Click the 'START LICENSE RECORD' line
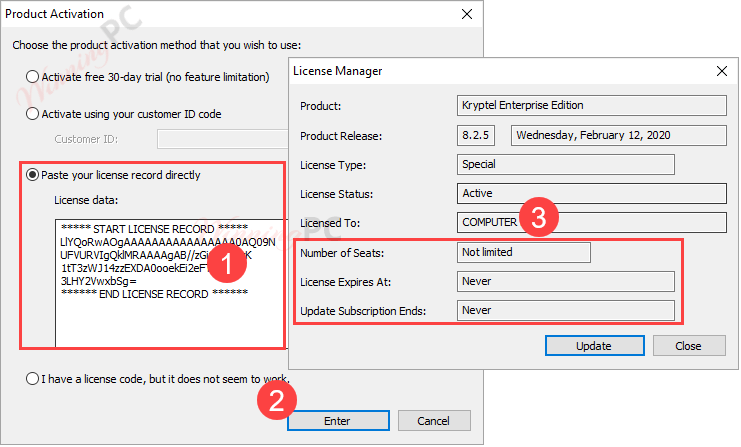The height and width of the screenshot is (447, 741). click(x=154, y=229)
